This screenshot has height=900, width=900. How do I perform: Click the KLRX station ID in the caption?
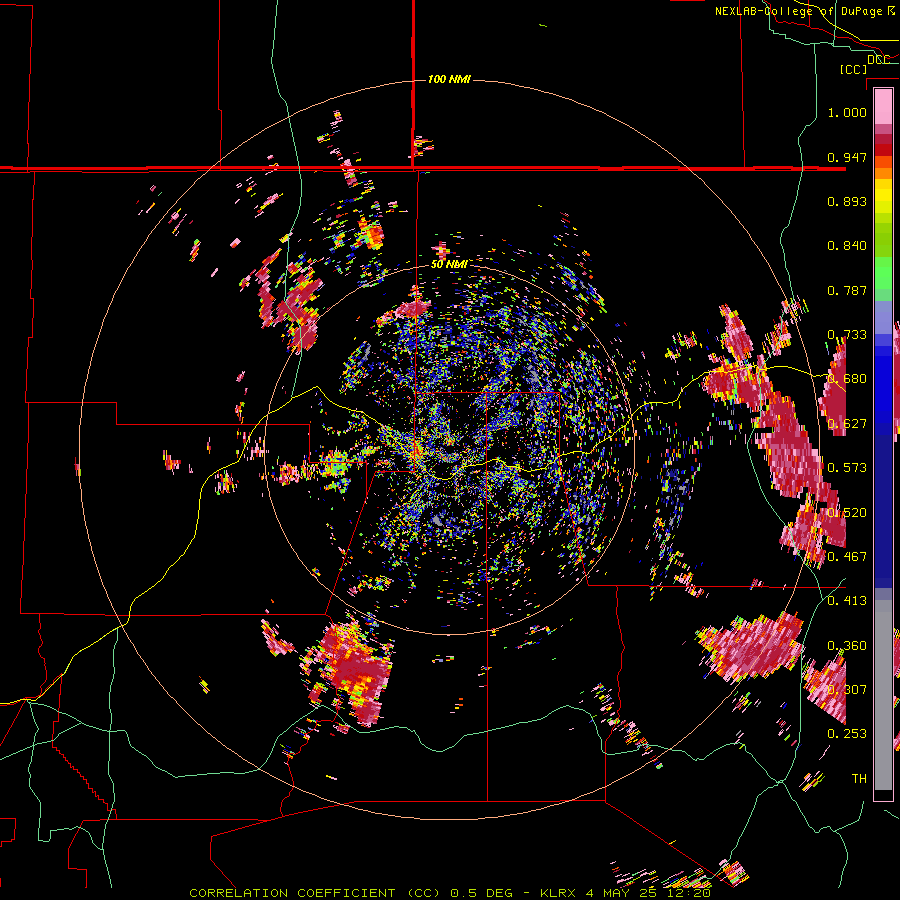click(x=558, y=893)
